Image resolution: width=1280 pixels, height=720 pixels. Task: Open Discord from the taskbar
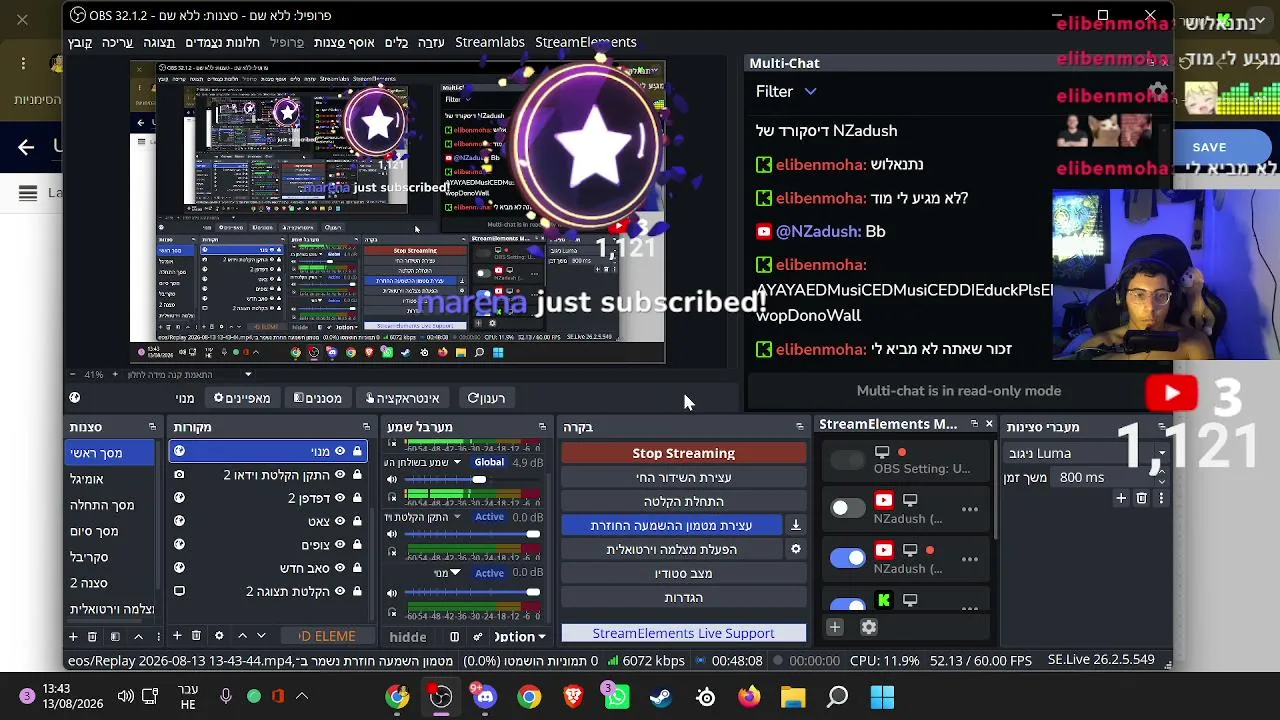485,697
